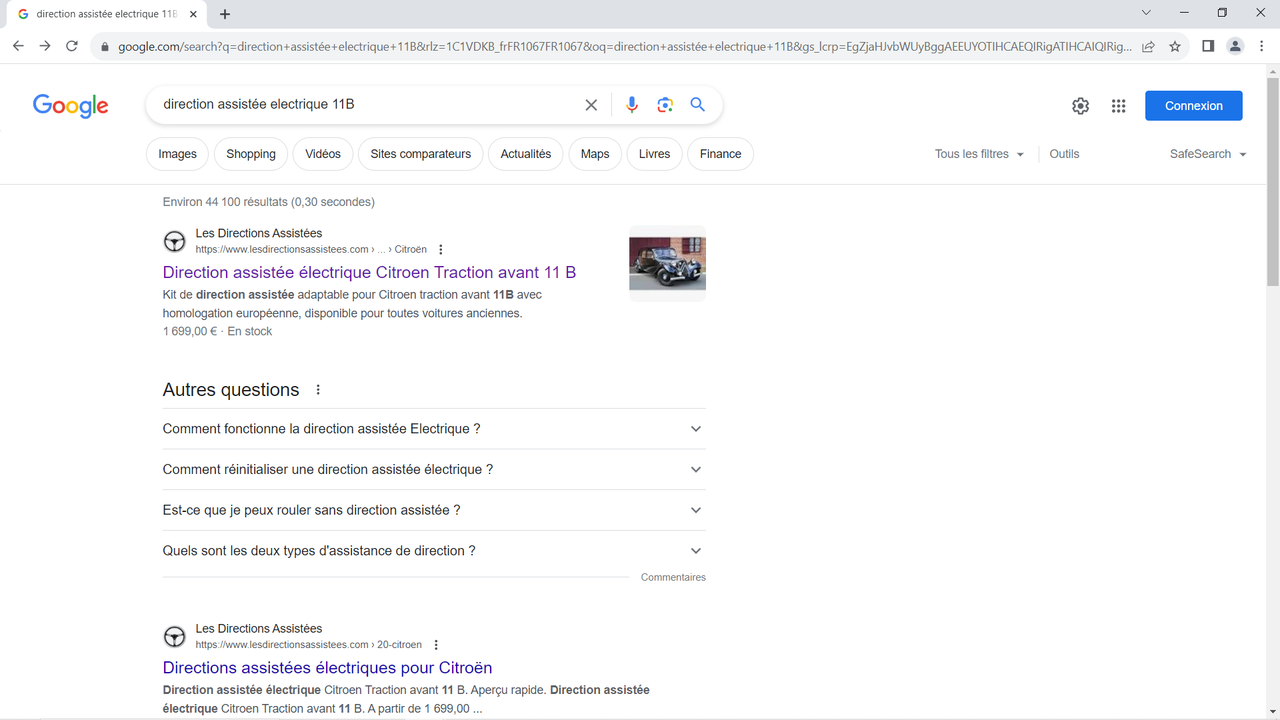
Task: Go back with the browser back arrow
Action: [18, 46]
